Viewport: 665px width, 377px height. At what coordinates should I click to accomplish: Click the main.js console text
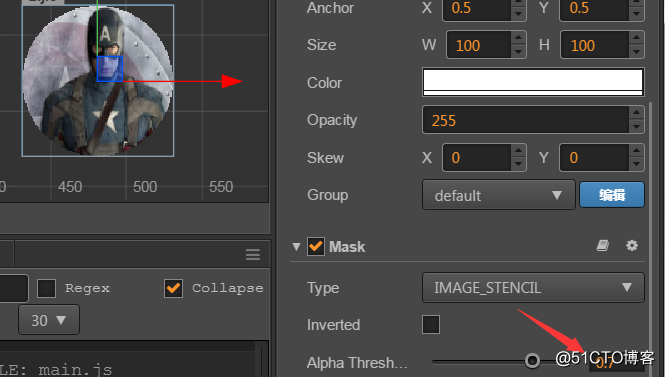(x=75, y=370)
